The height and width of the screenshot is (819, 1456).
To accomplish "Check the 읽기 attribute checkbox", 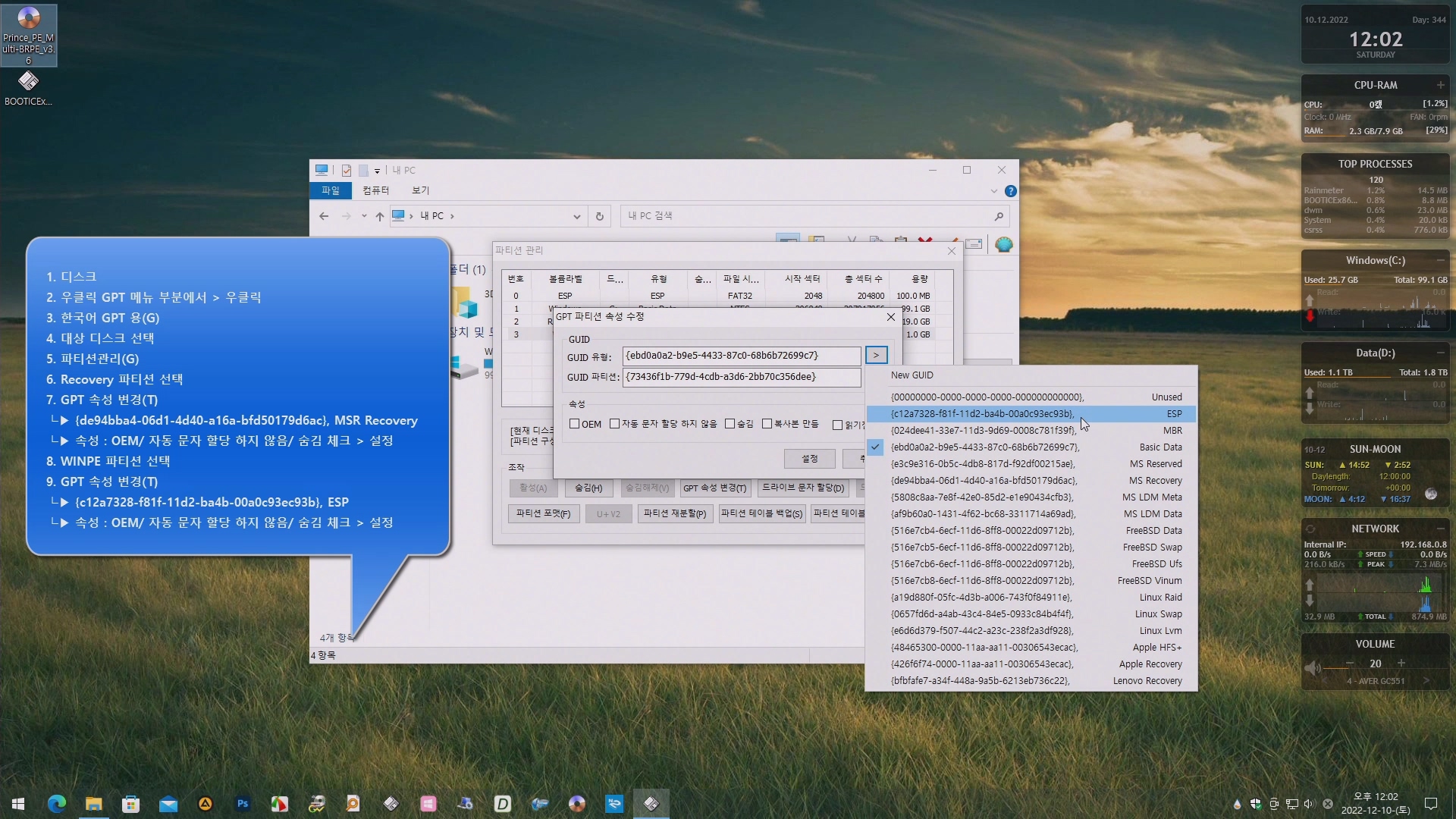I will click(x=837, y=425).
